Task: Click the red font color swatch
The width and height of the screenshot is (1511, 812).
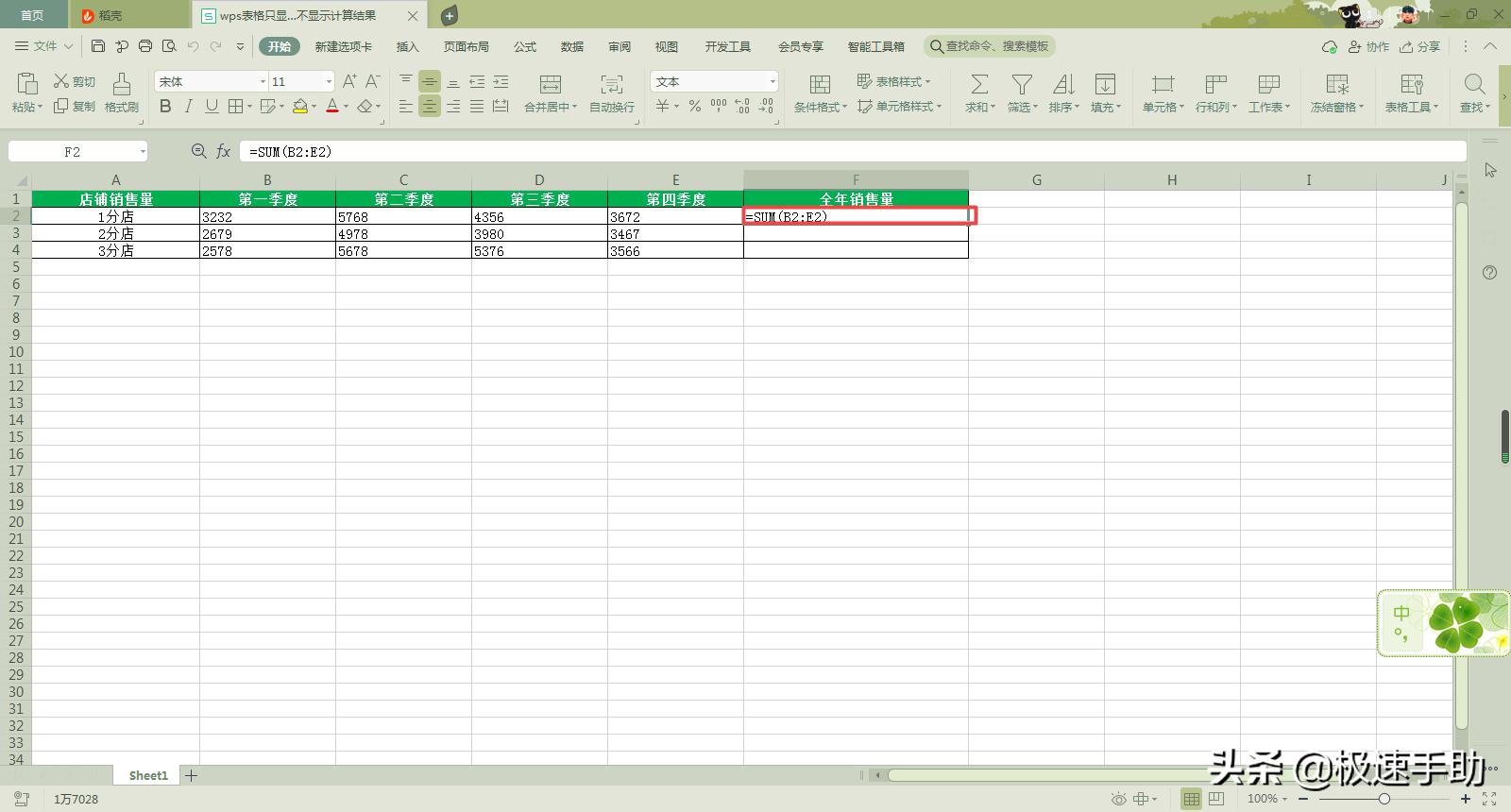Action: (332, 107)
